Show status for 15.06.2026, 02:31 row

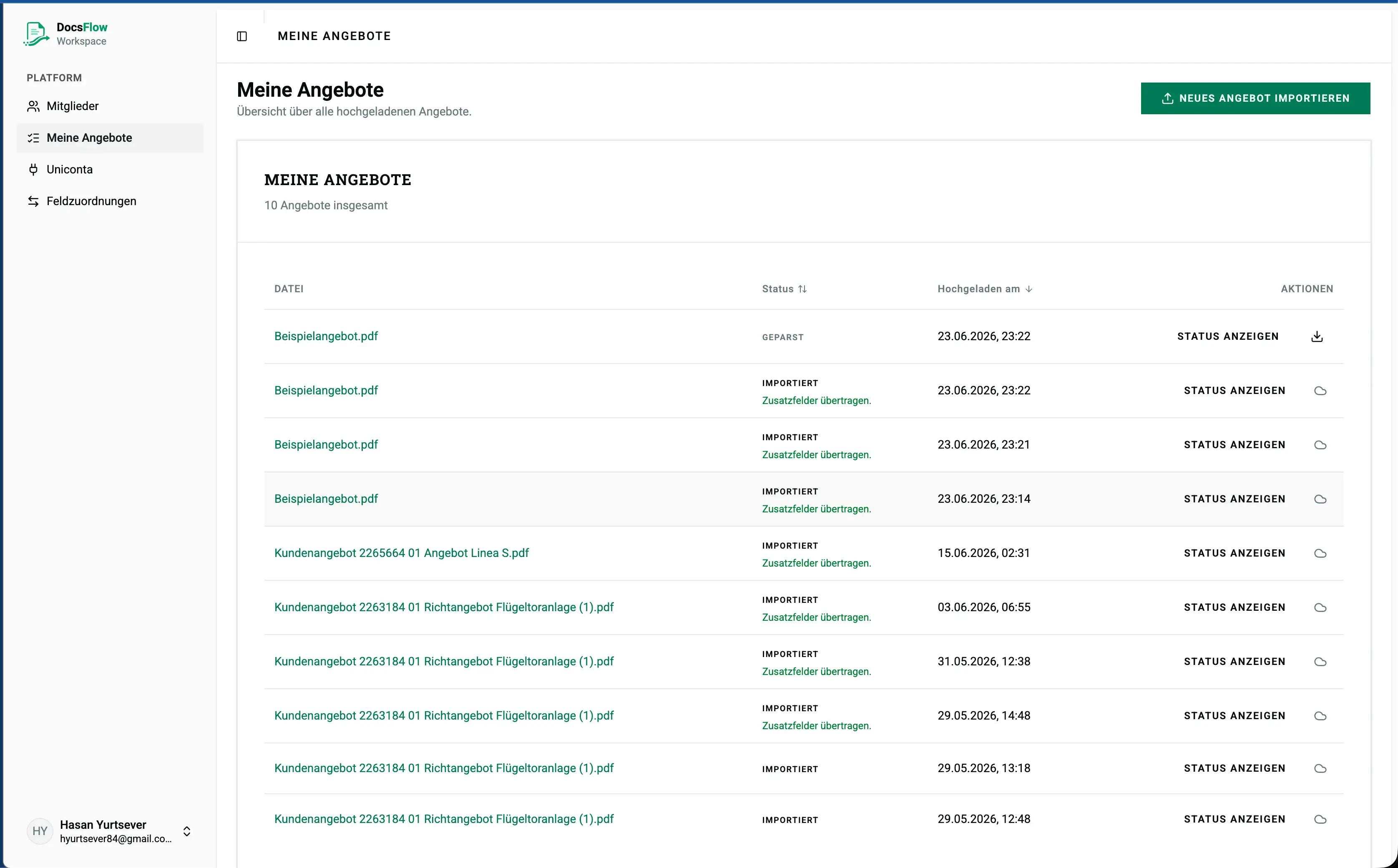[1235, 553]
